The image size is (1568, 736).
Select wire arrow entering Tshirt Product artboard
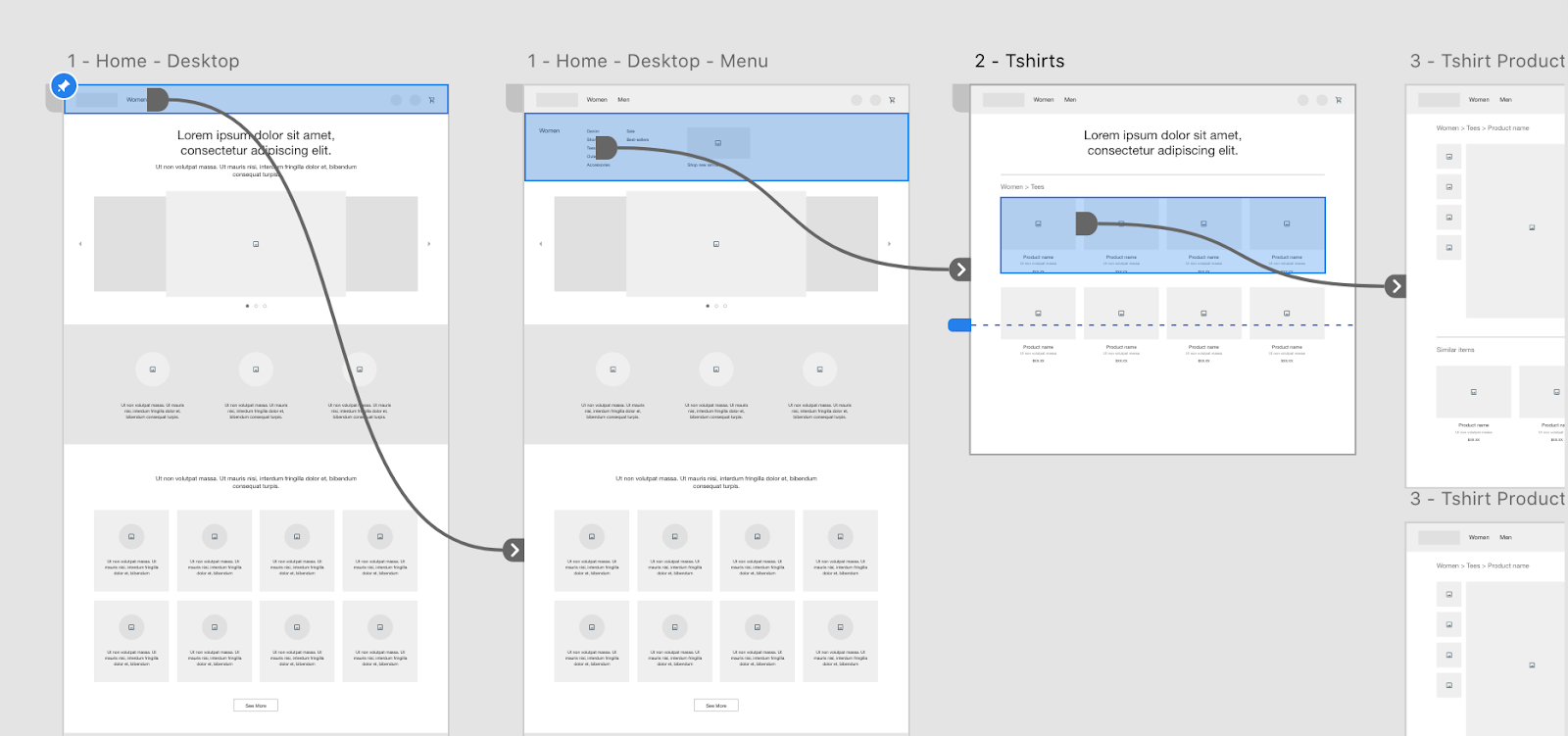click(1396, 286)
